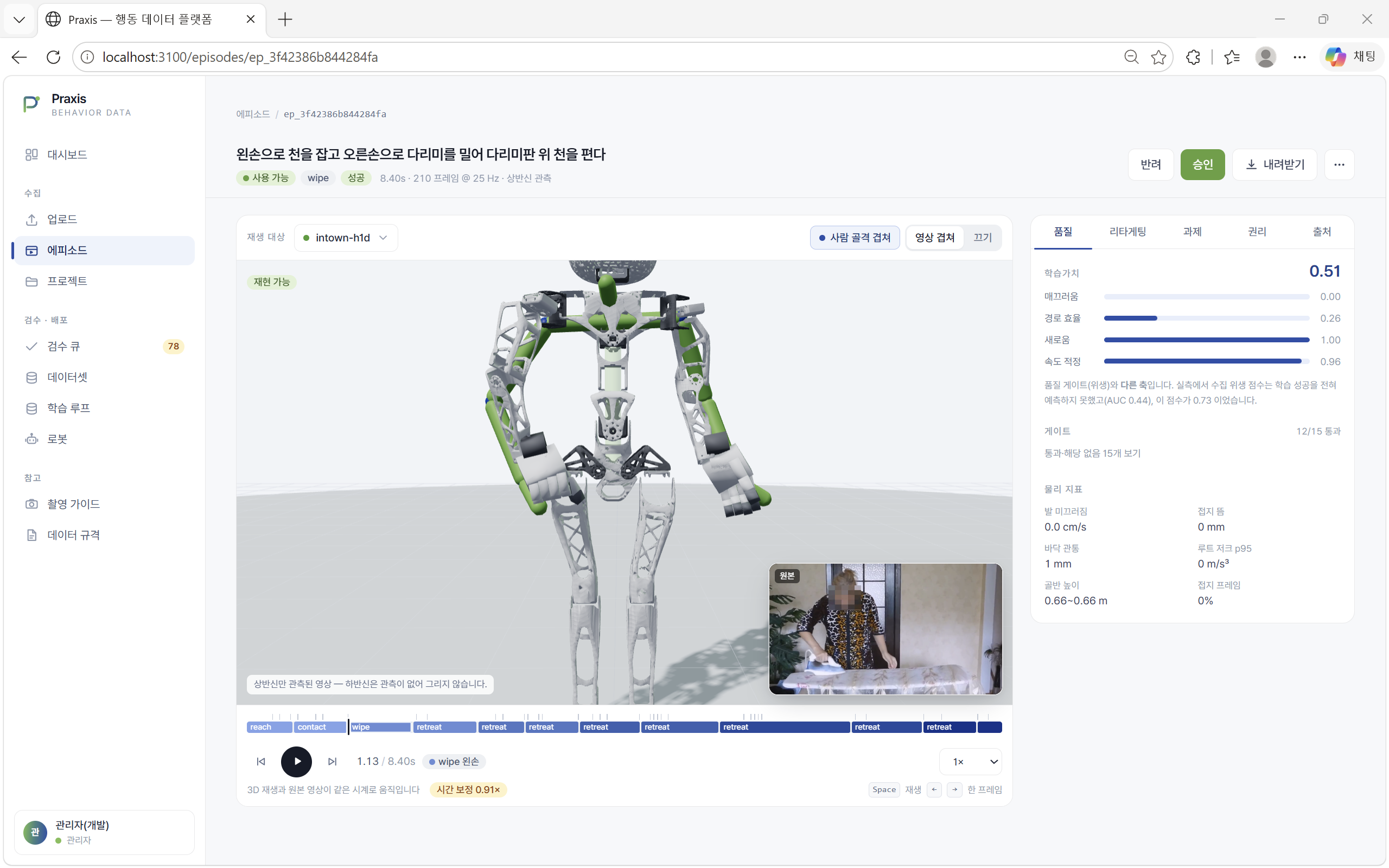Open the 출처 tab
The height and width of the screenshot is (868, 1389).
[1321, 232]
